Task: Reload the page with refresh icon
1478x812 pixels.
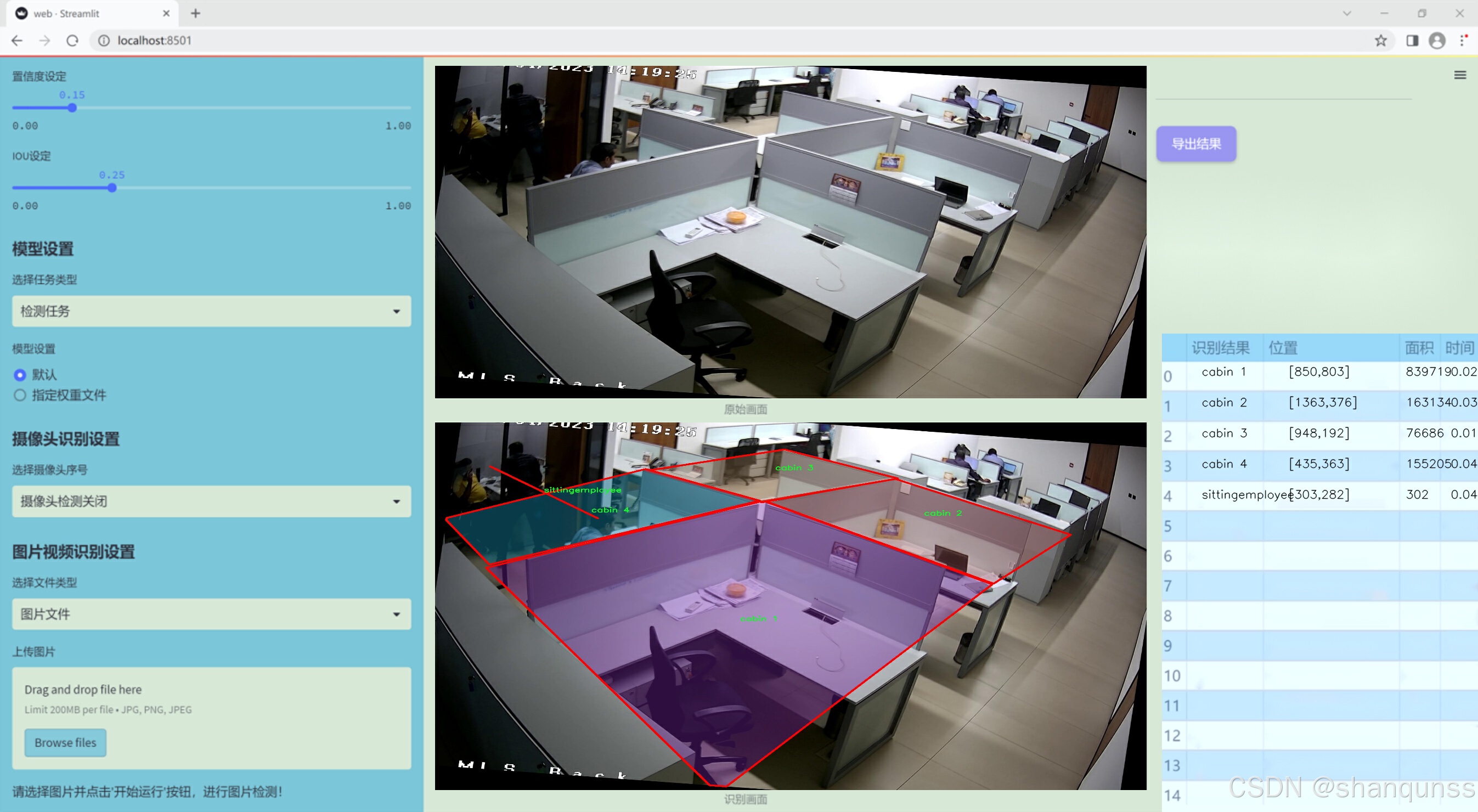Action: pos(72,41)
